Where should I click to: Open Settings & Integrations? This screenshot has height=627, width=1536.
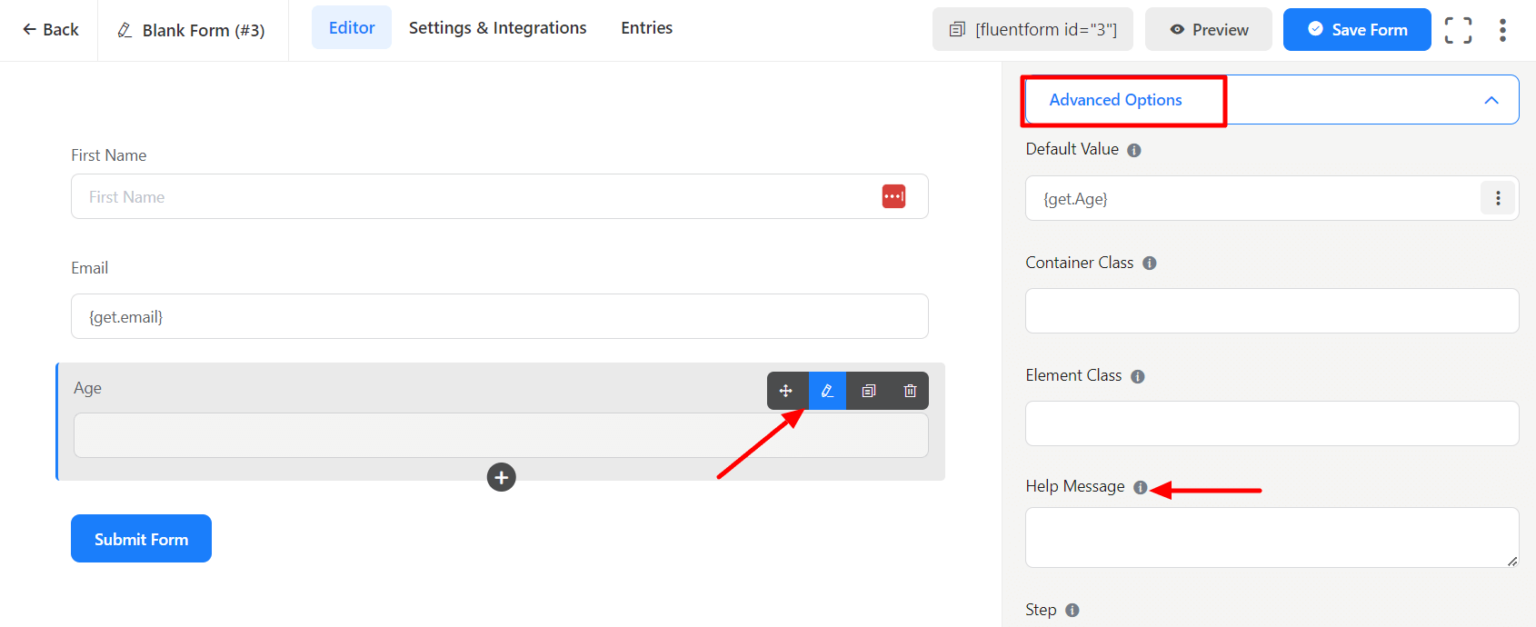coord(497,28)
